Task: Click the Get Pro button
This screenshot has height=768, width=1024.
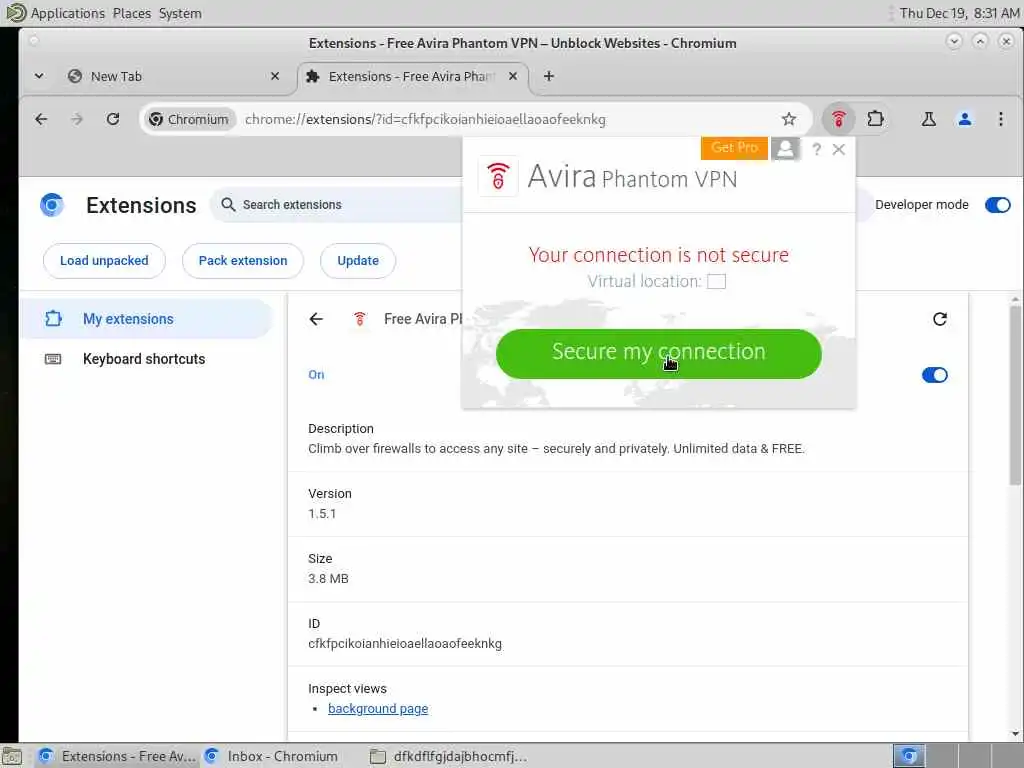Action: point(735,148)
